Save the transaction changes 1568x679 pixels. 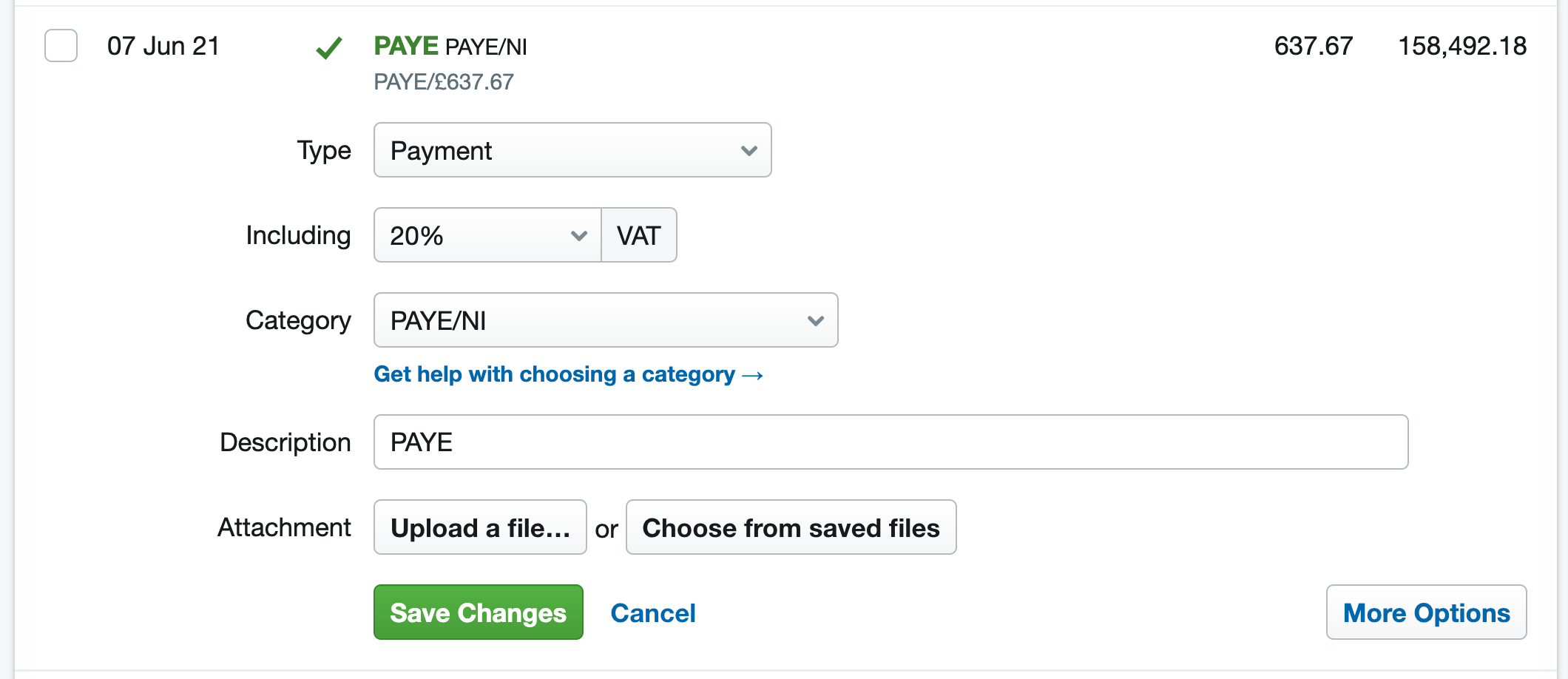click(x=478, y=612)
